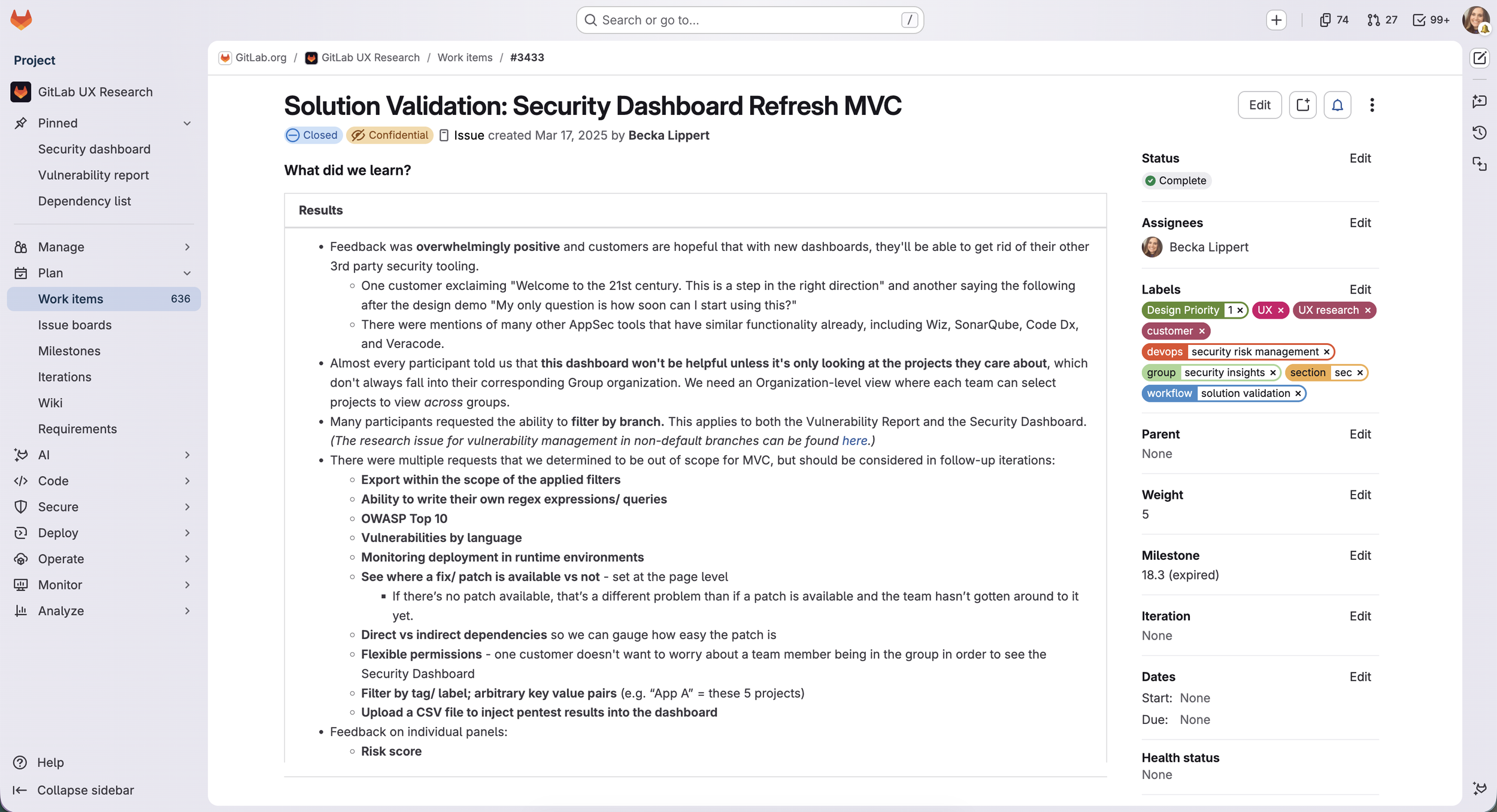
Task: Focus the Search or go to field
Action: click(x=750, y=20)
